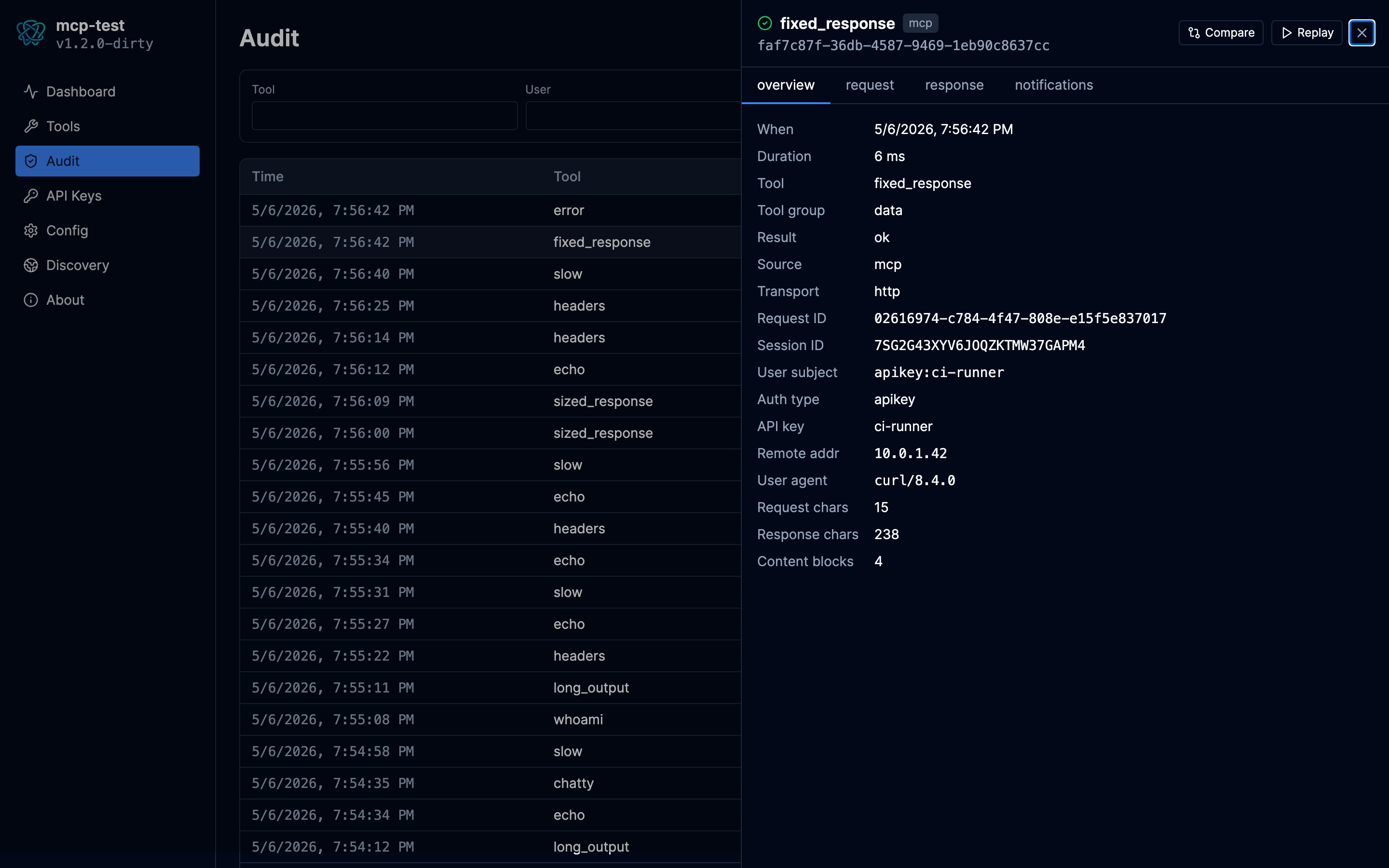The width and height of the screenshot is (1389, 868).
Task: Click the mcp badge next to fixed_response
Action: point(920,23)
